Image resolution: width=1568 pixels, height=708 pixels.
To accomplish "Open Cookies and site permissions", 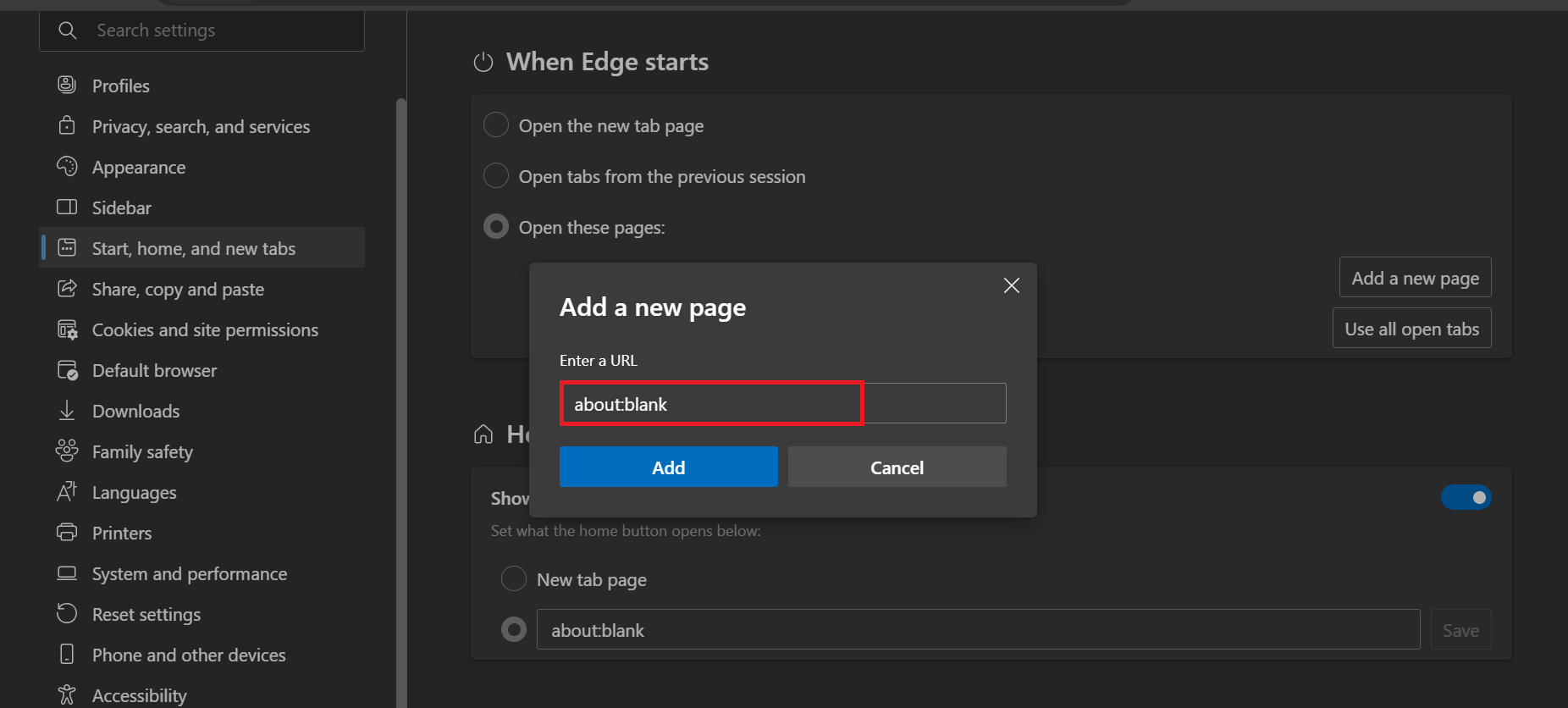I will click(202, 329).
